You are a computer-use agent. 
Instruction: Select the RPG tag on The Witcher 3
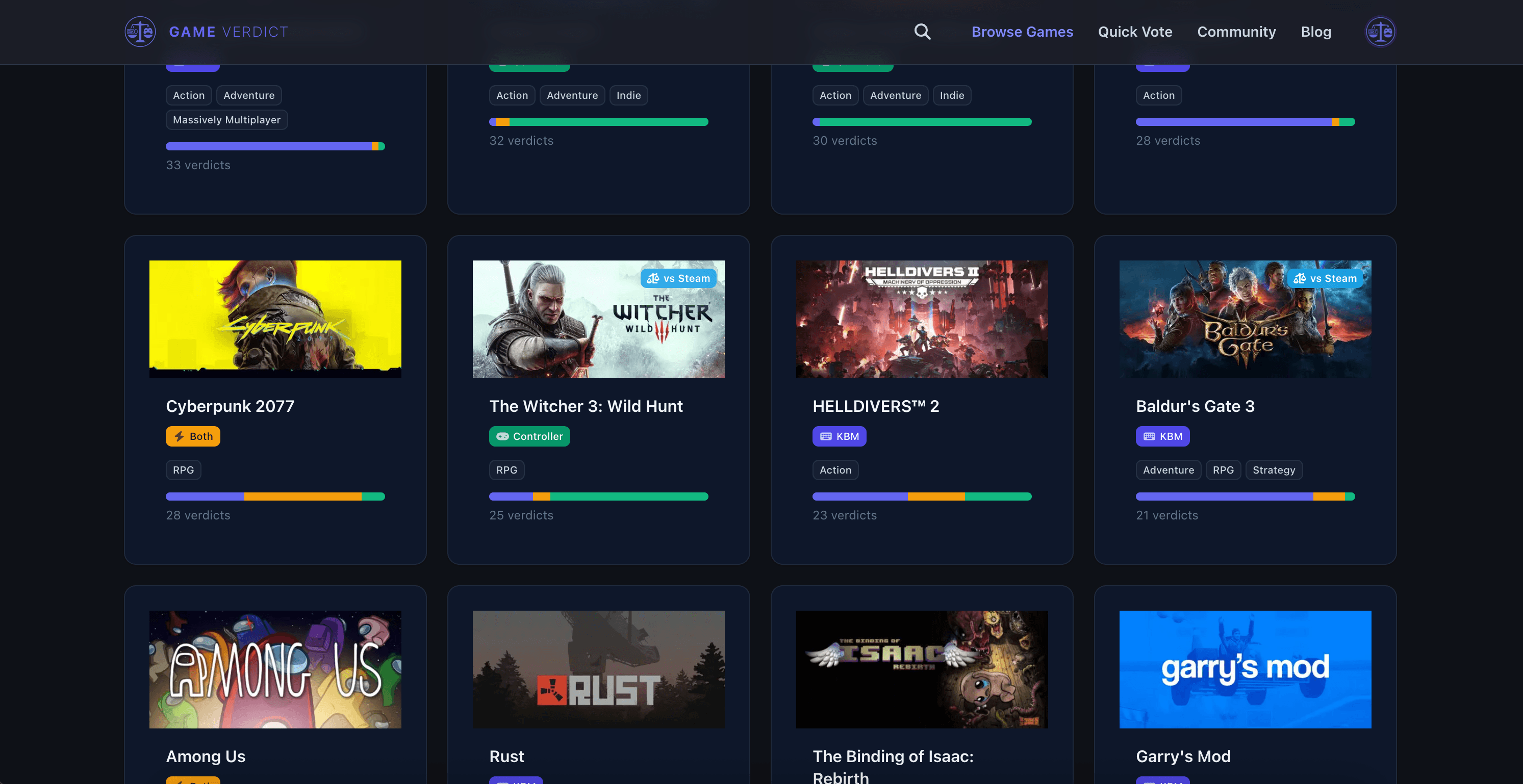506,469
